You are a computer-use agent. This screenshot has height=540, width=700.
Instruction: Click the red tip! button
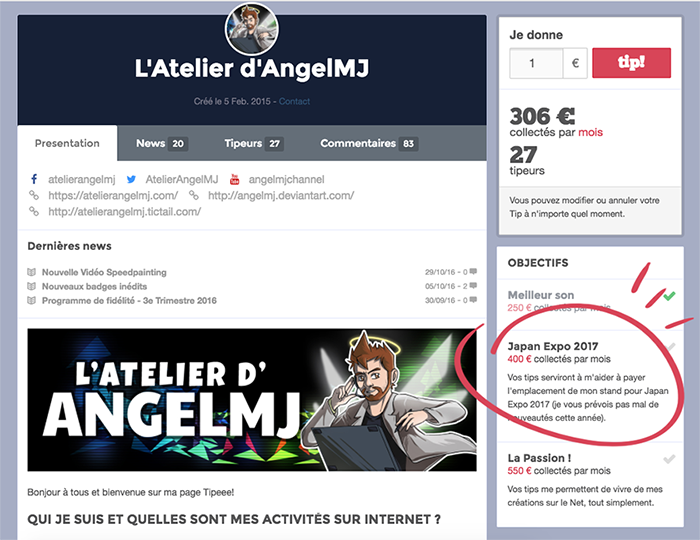pos(631,63)
